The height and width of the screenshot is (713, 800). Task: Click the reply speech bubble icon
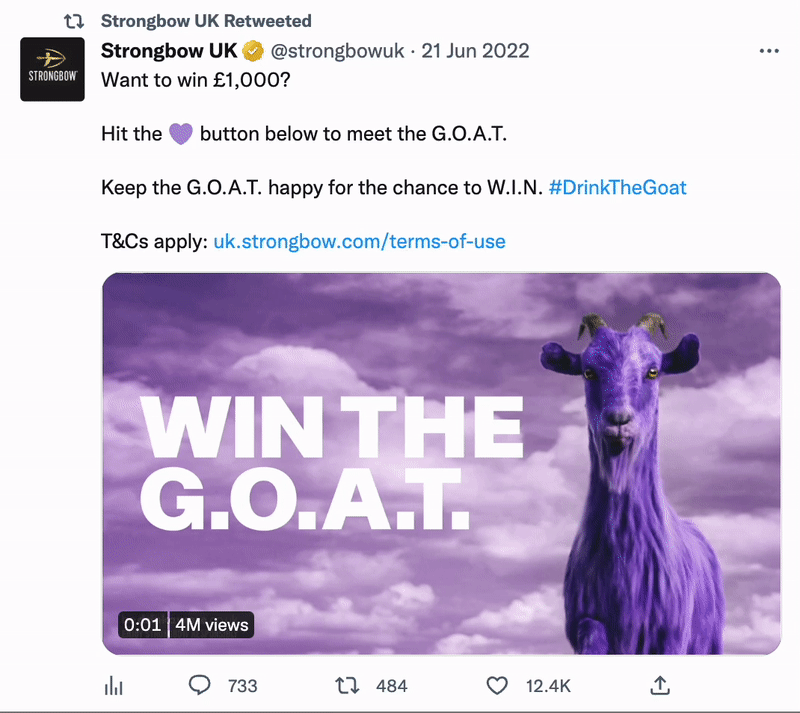[199, 685]
